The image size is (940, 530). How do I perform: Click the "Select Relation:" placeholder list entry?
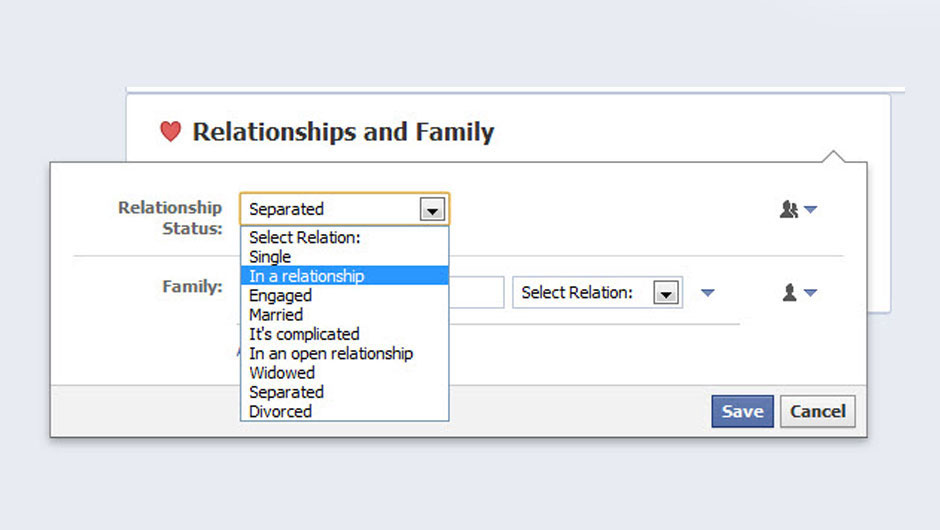click(305, 238)
